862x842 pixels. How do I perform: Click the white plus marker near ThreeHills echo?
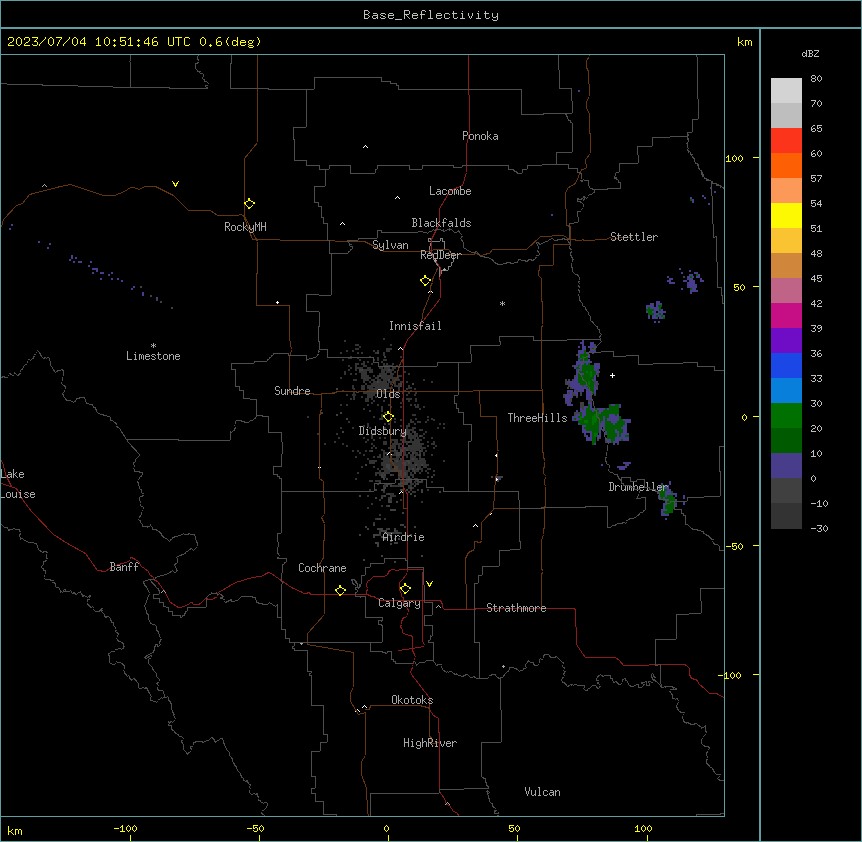tap(612, 375)
